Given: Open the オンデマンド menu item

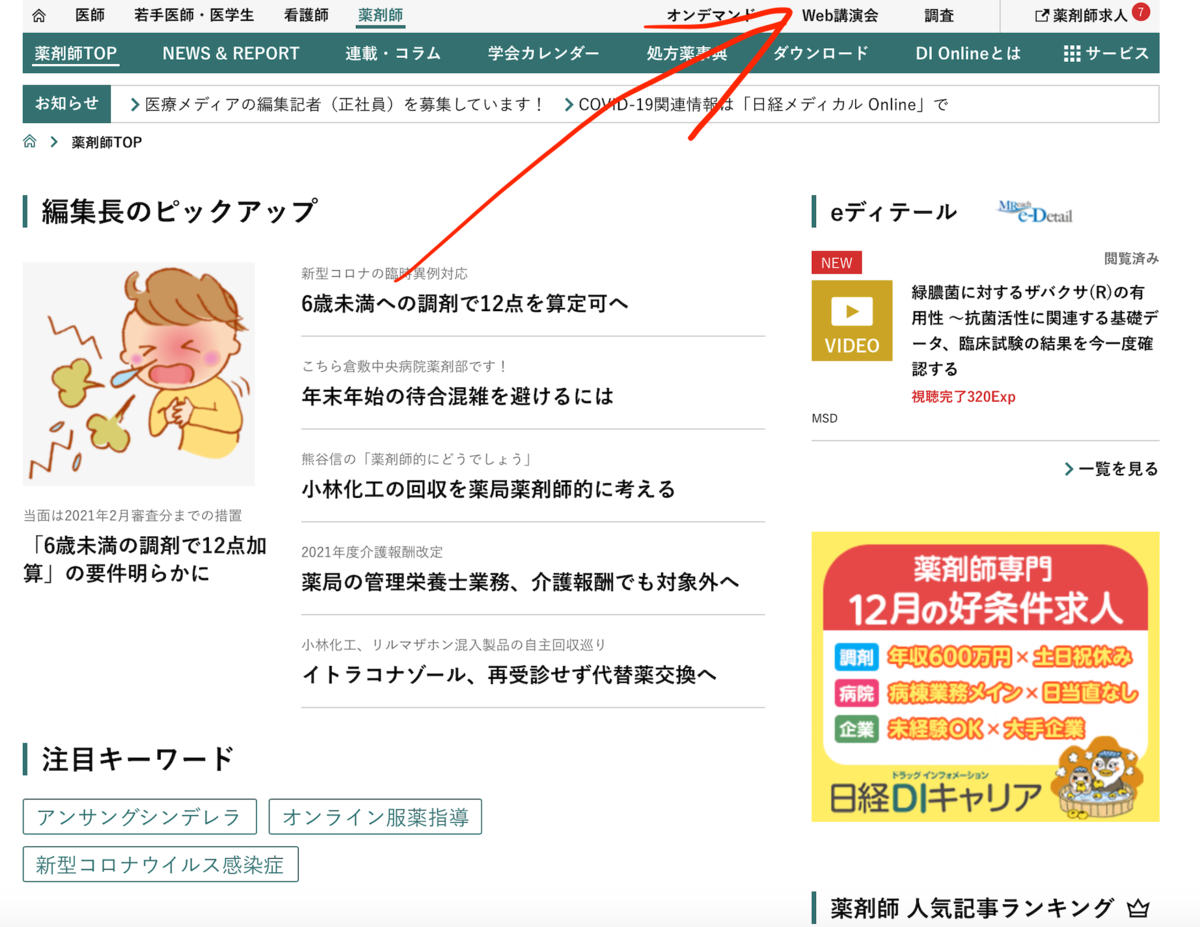Looking at the screenshot, I should tap(711, 16).
